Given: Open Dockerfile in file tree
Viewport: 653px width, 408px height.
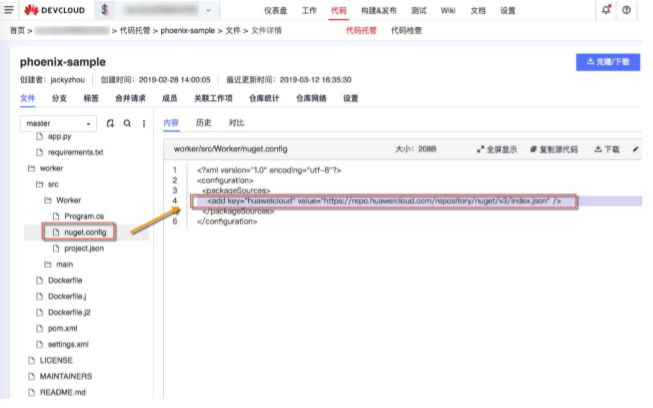Looking at the screenshot, I should coord(65,280).
